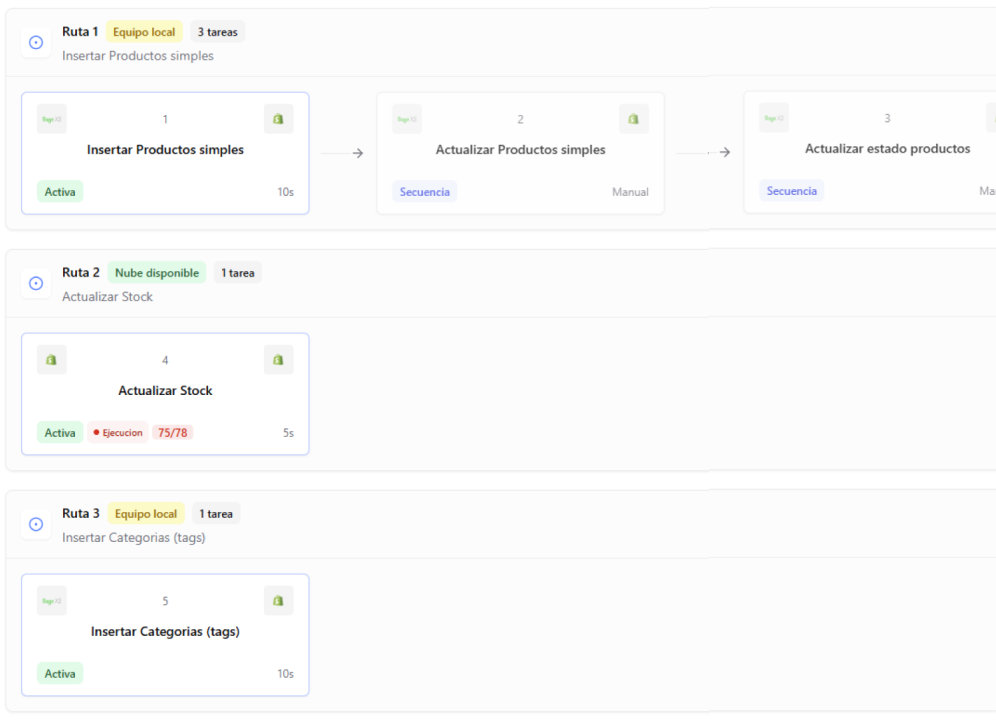This screenshot has height=720, width=996.
Task: Click Sage X3 source icon on task 3
Action: tap(774, 118)
